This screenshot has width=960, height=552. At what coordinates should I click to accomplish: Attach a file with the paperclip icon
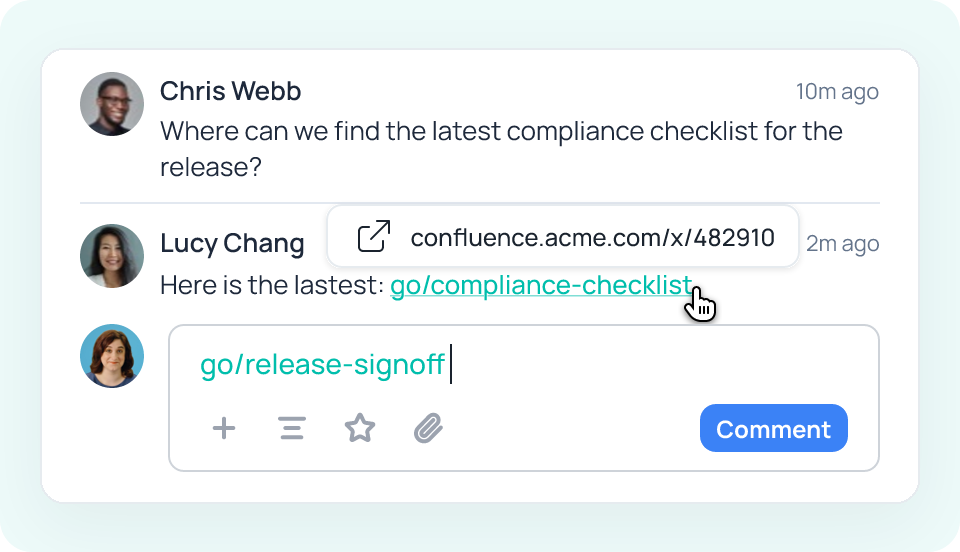(428, 428)
